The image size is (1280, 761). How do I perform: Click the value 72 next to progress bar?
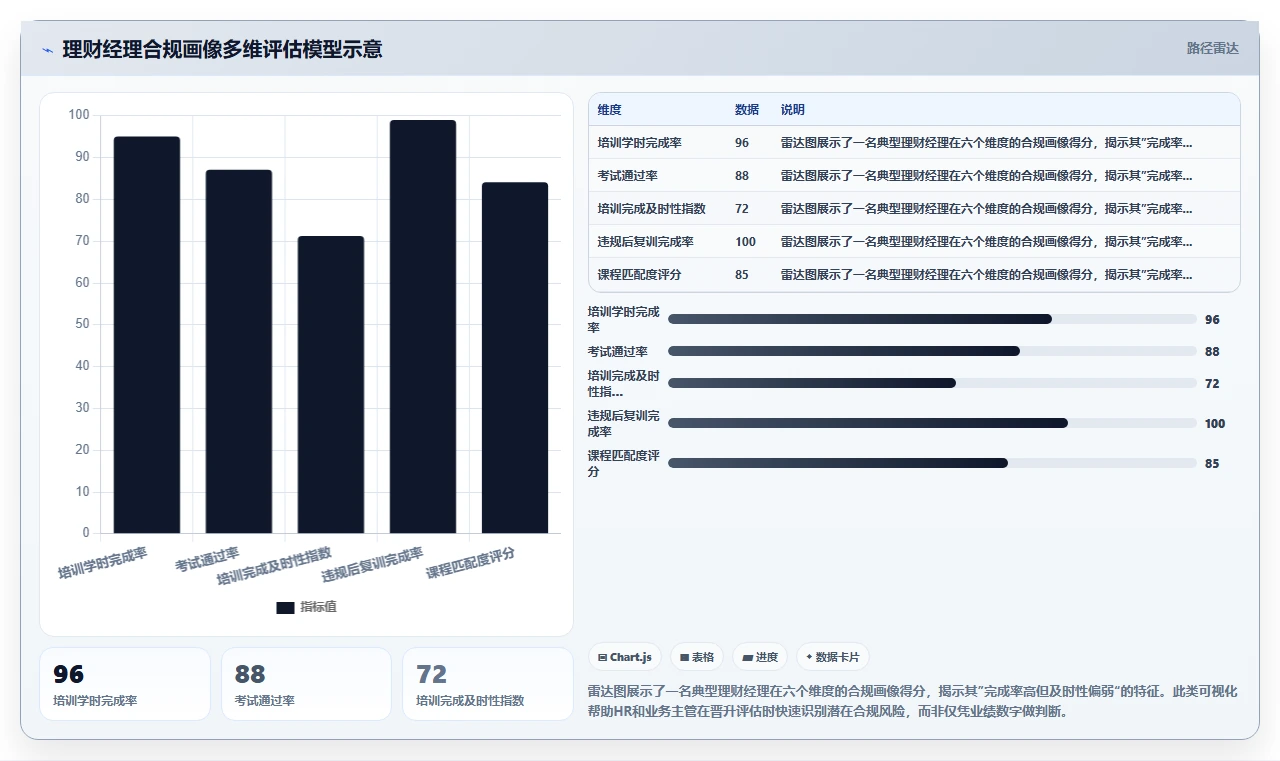pyautogui.click(x=1212, y=384)
